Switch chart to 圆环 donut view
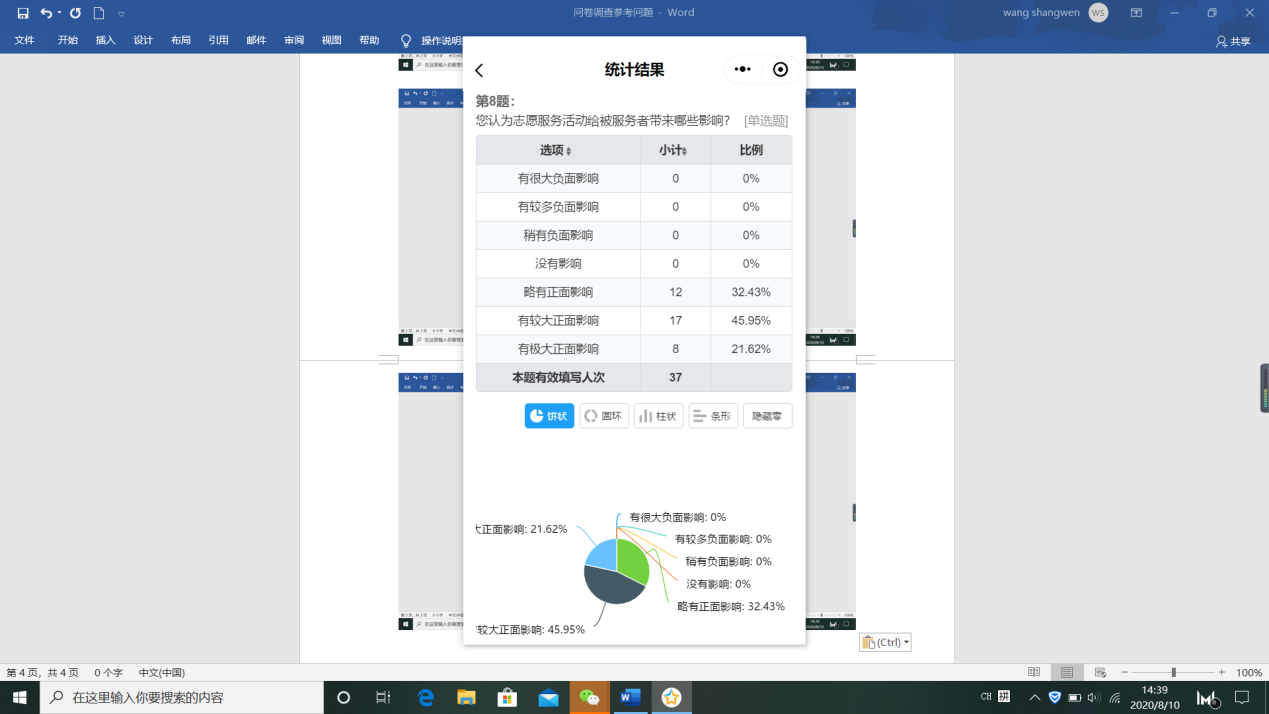The width and height of the screenshot is (1269, 714). point(604,416)
